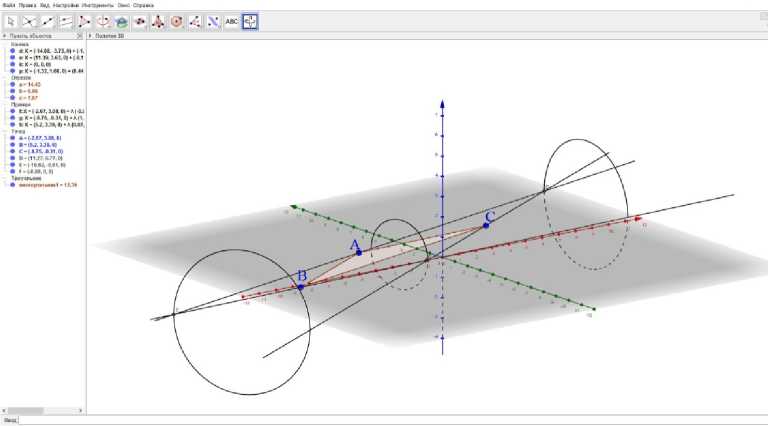Toggle visibility dot of line g row
Viewport: 768px width, 426px height.
point(13,118)
